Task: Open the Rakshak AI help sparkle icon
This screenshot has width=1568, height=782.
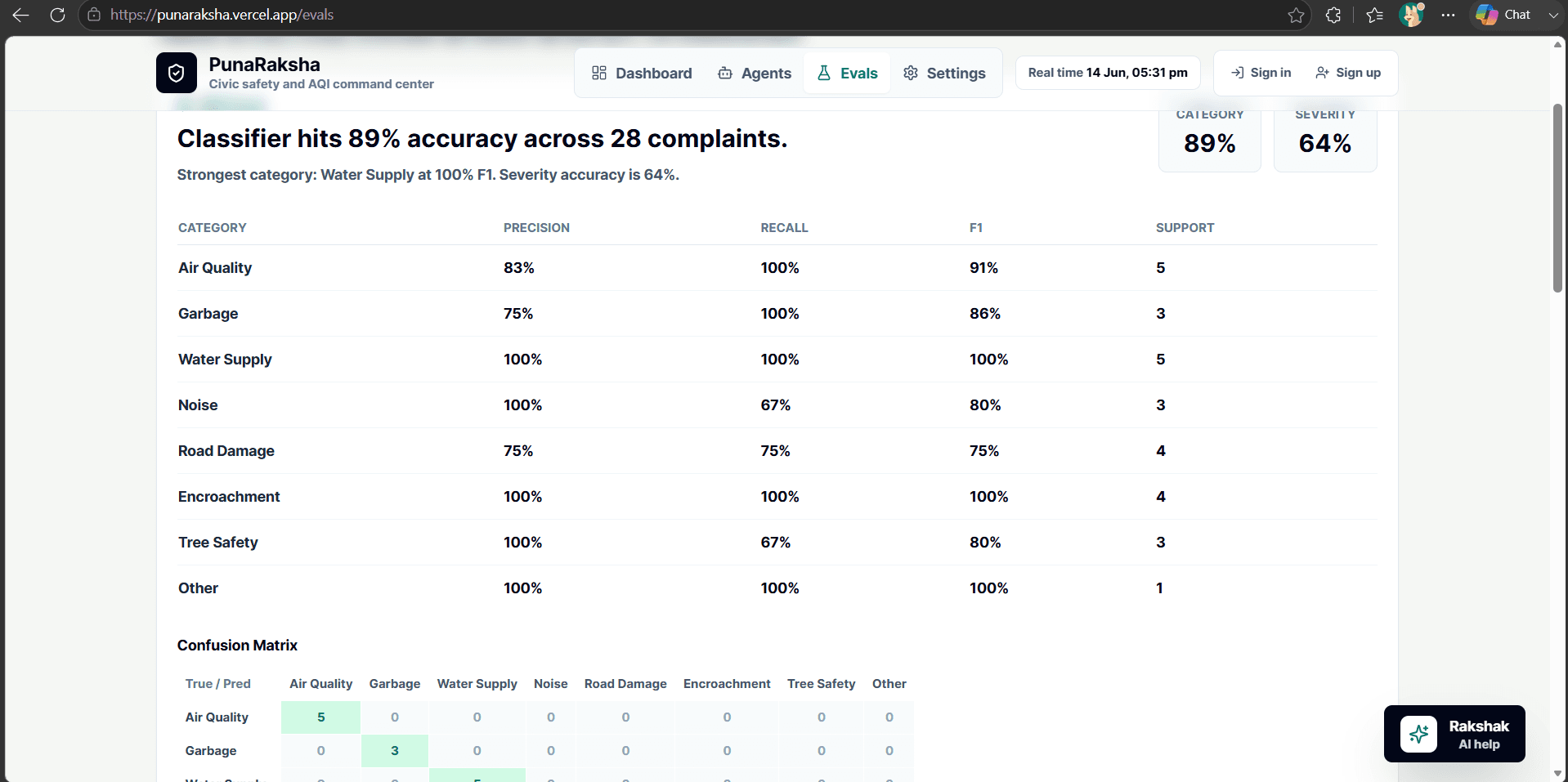Action: pos(1418,734)
